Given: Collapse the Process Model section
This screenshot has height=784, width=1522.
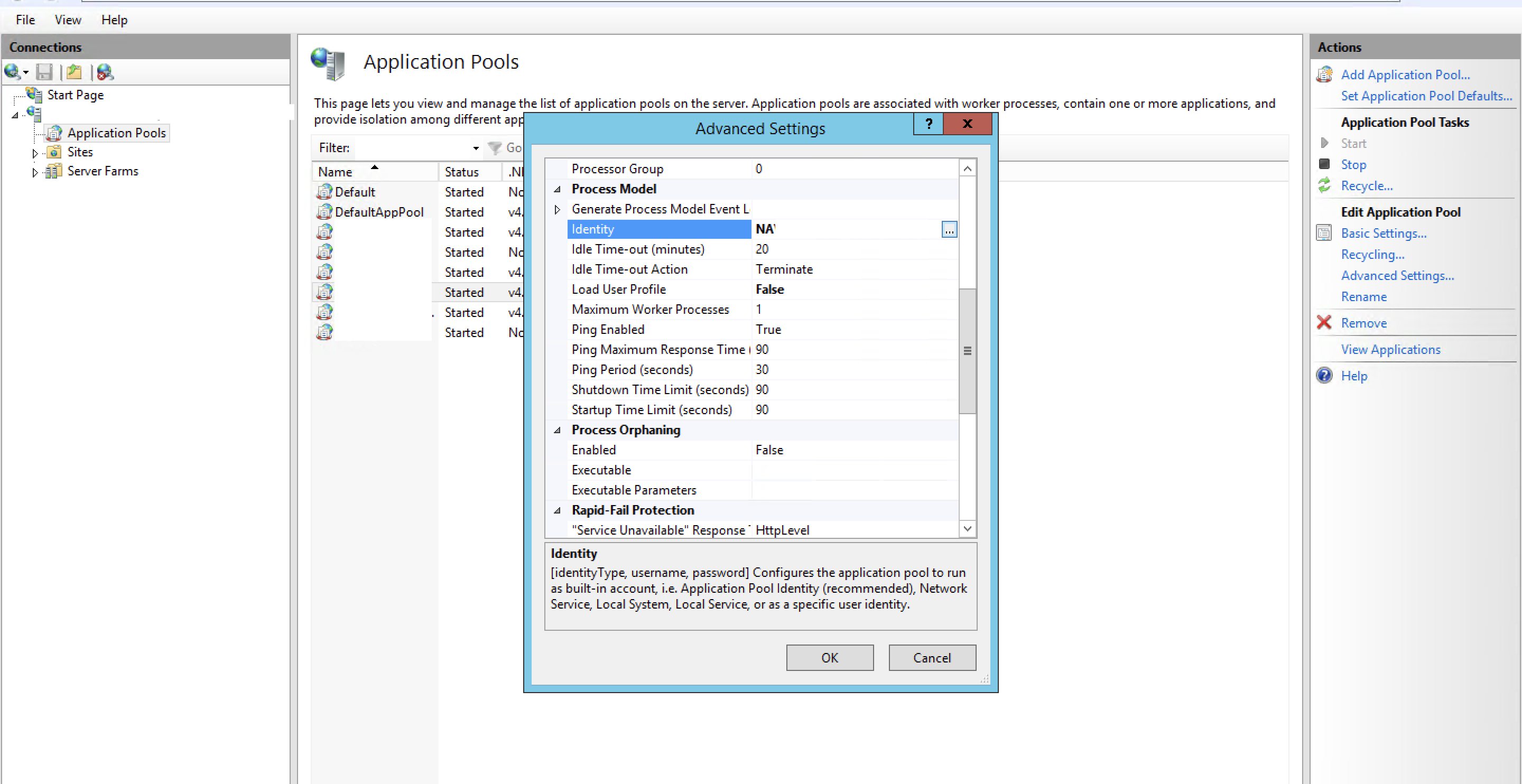Looking at the screenshot, I should click(x=557, y=189).
